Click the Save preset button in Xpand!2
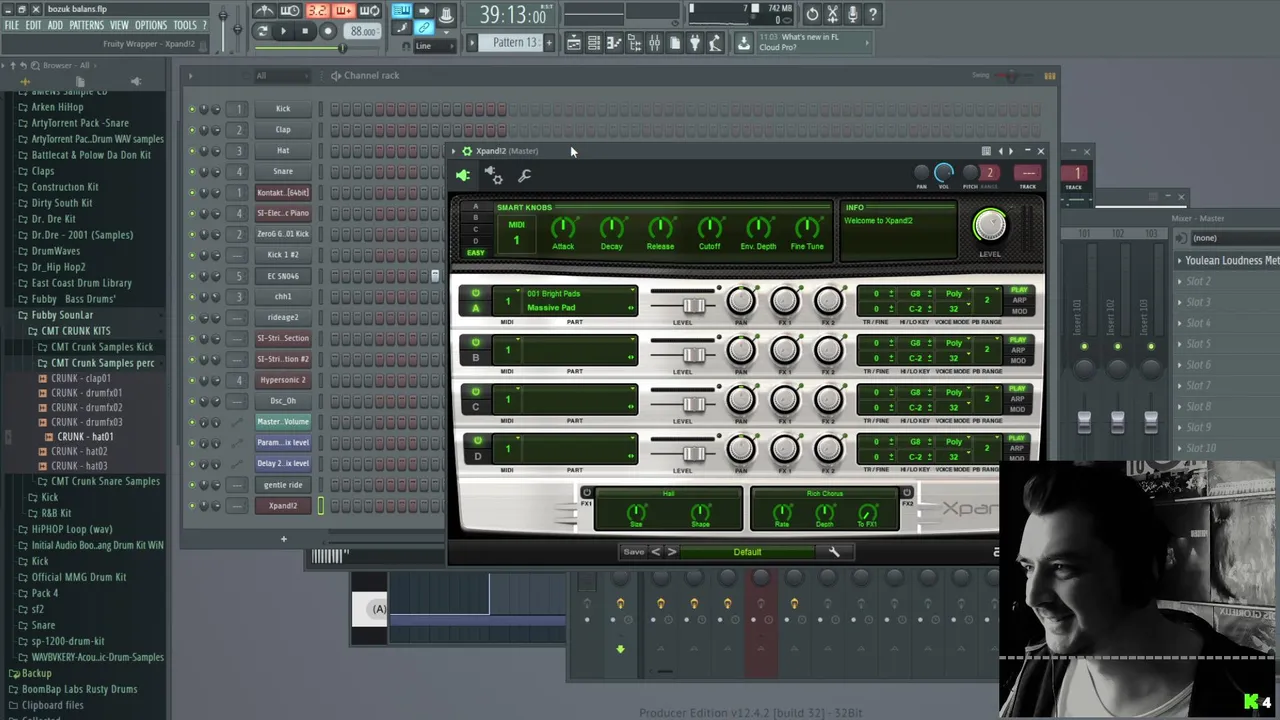 click(x=634, y=552)
